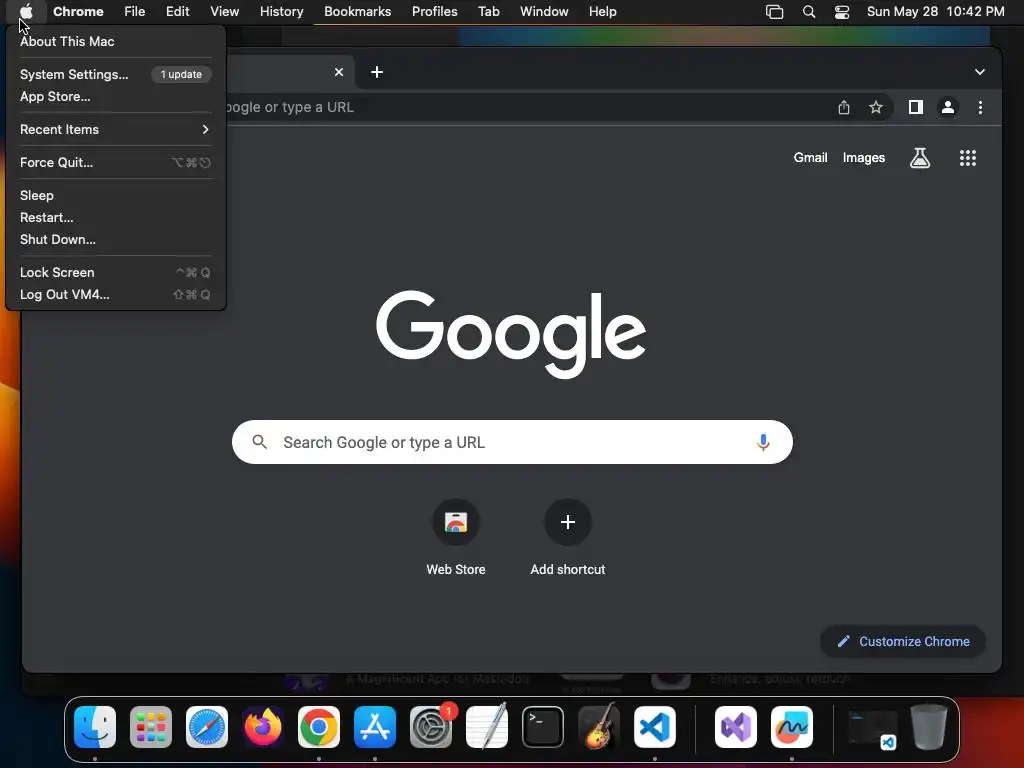
Task: Open the View menu
Action: (224, 11)
